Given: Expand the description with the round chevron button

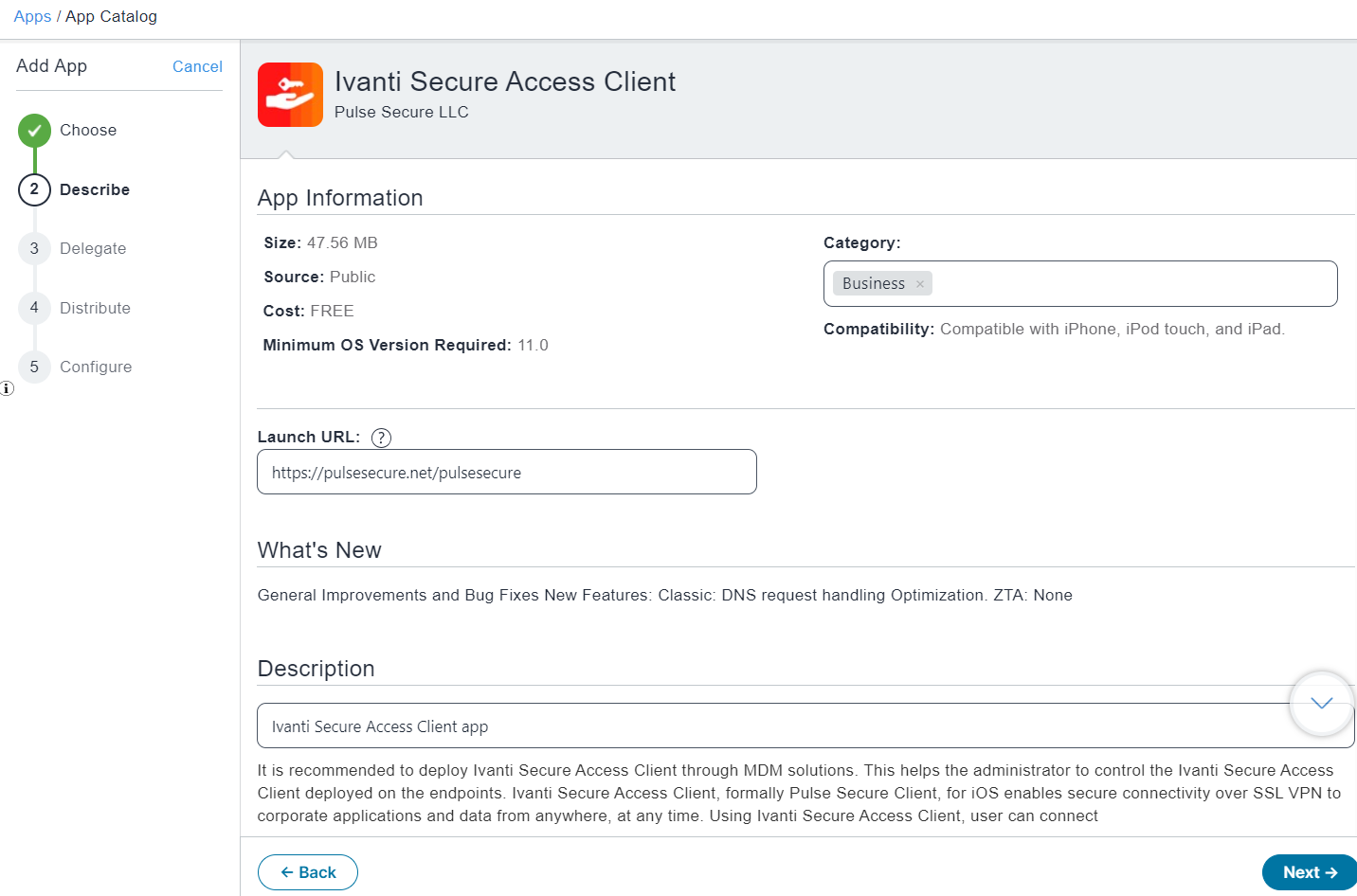Looking at the screenshot, I should click(1322, 704).
